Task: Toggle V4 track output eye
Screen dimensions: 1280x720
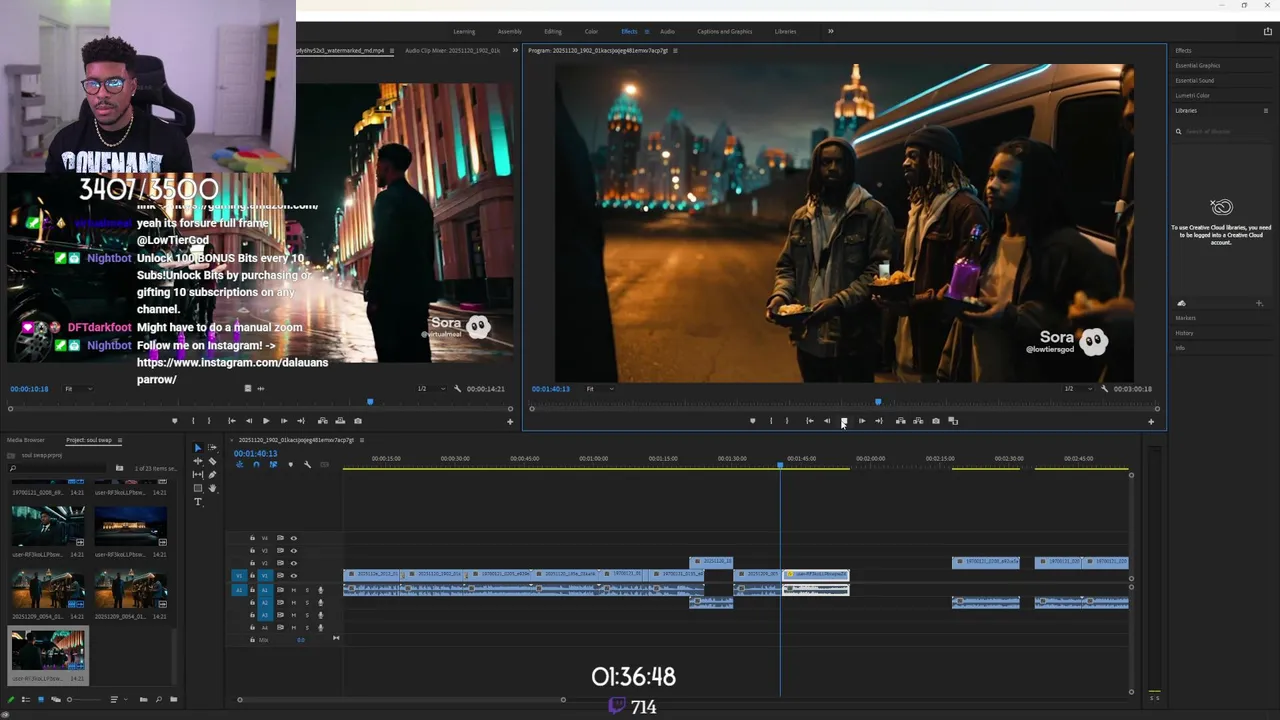Action: (294, 538)
